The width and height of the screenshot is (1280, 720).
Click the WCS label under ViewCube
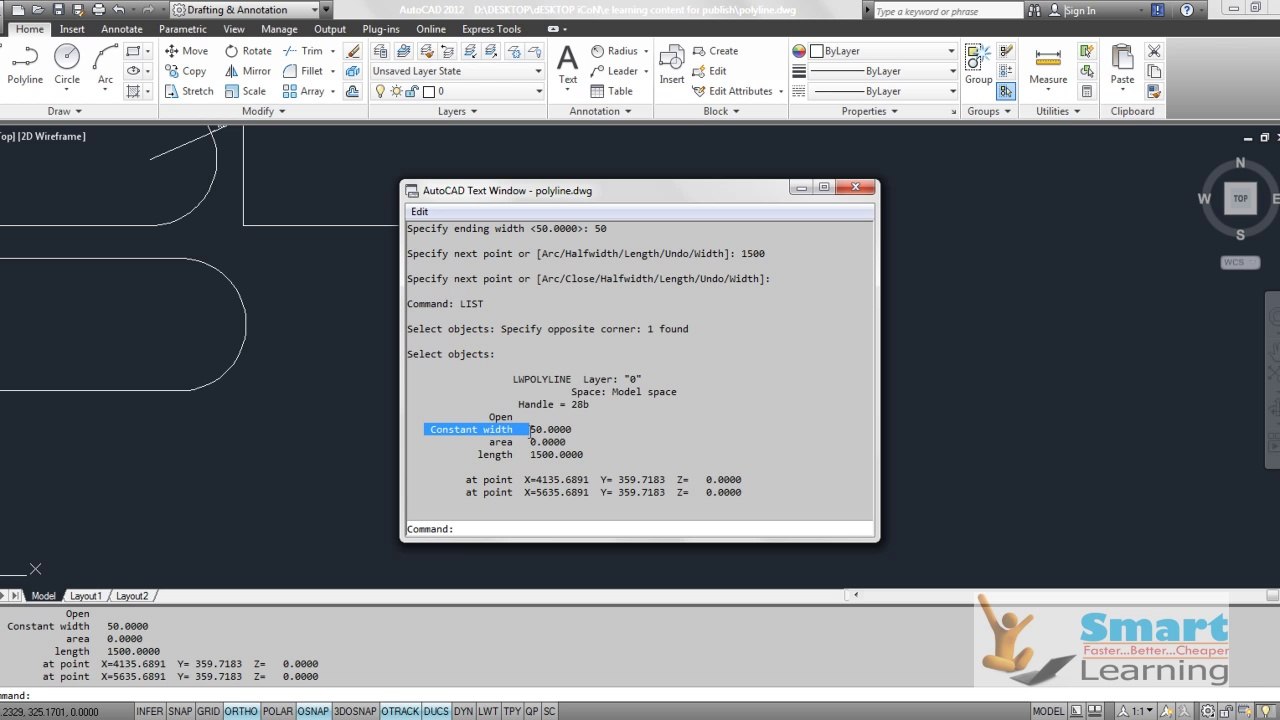point(1239,263)
